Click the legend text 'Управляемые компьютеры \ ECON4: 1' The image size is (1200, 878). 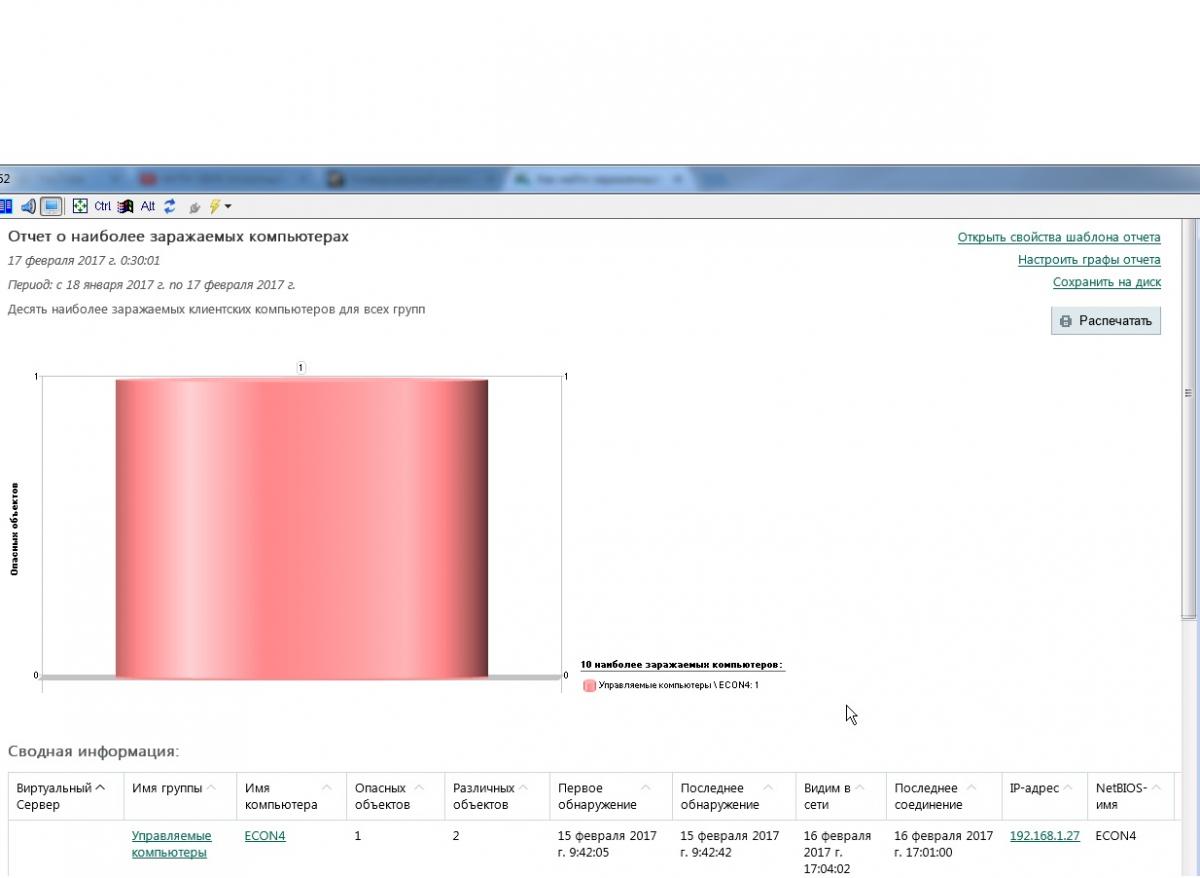click(678, 685)
